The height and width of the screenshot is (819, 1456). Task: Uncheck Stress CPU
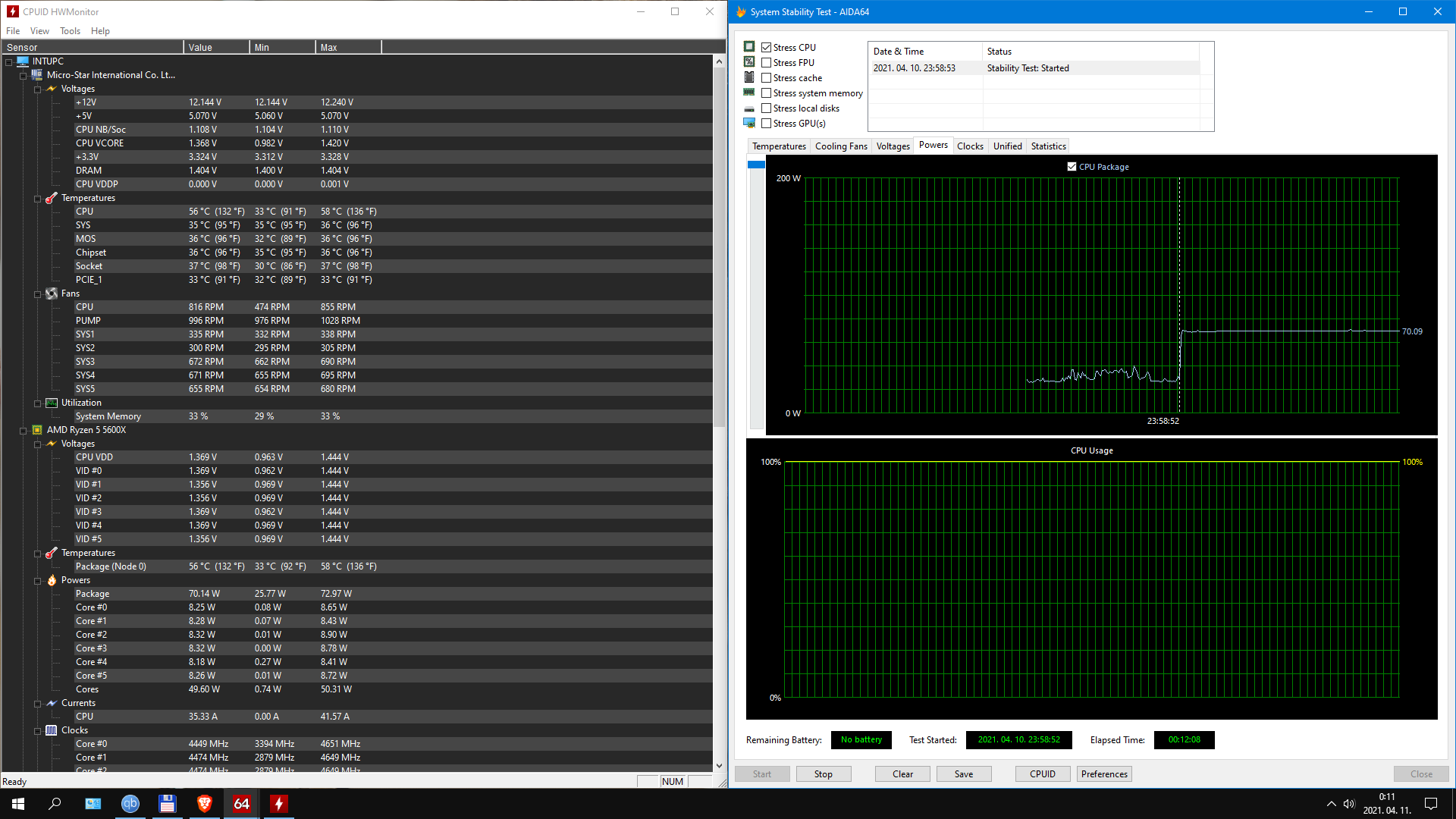(767, 48)
